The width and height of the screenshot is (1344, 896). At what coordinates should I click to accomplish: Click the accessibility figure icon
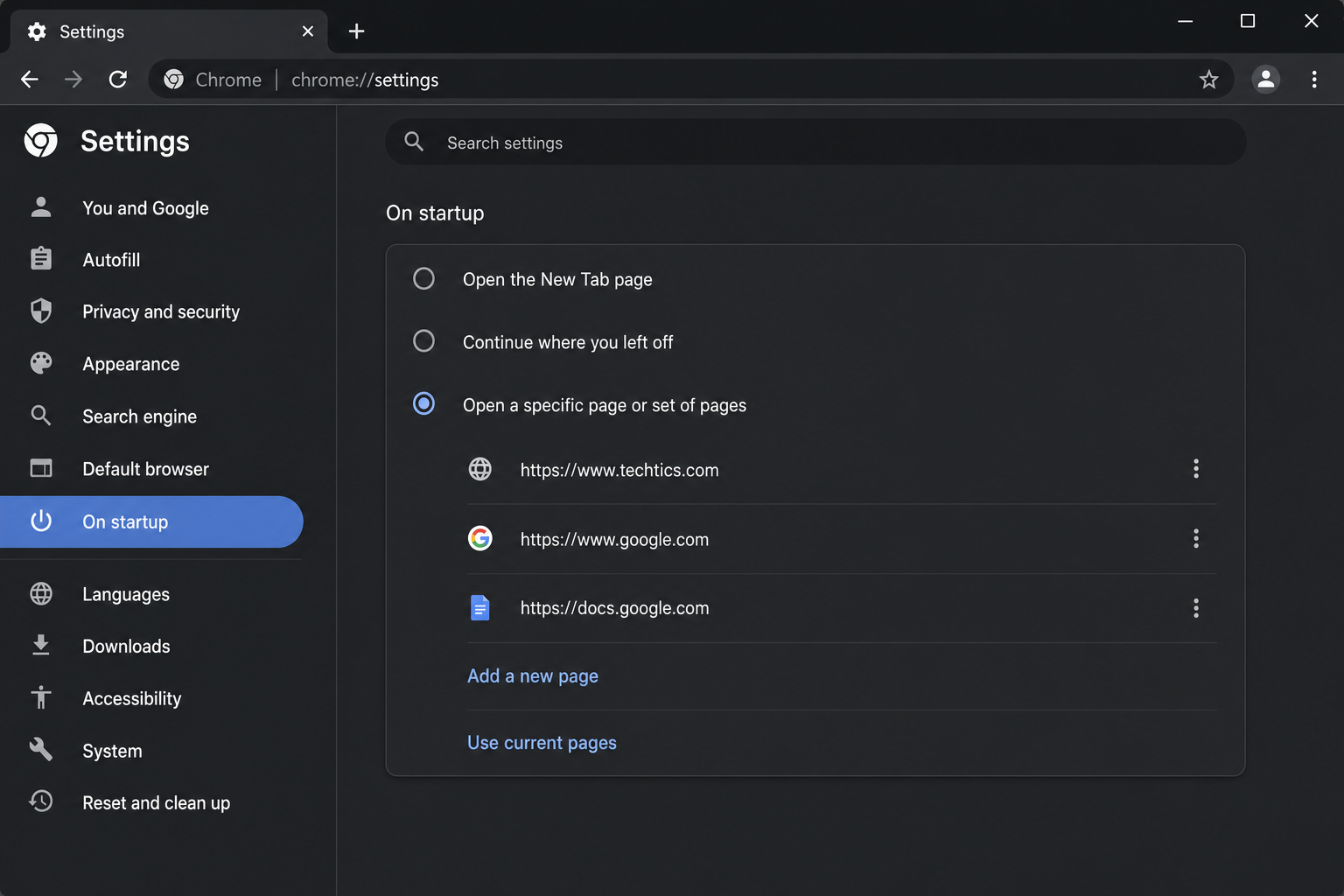point(41,697)
